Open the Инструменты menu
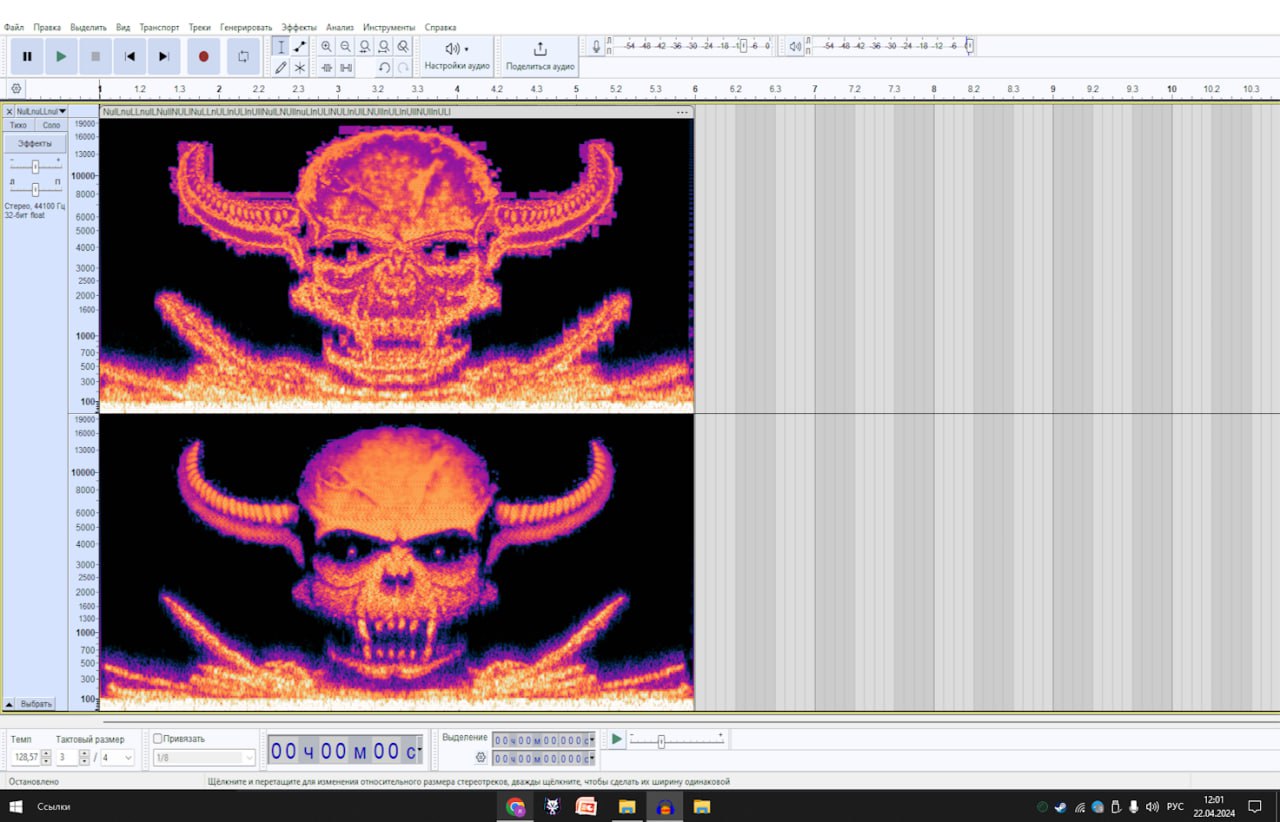 click(x=389, y=27)
